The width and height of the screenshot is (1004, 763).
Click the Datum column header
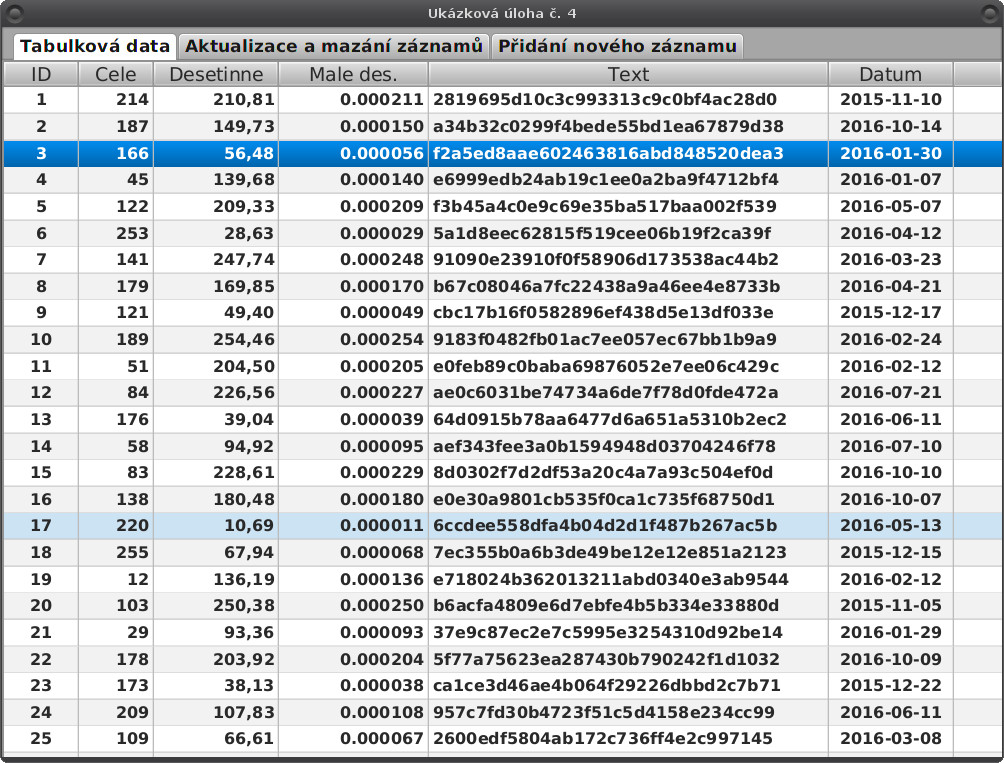(x=891, y=74)
